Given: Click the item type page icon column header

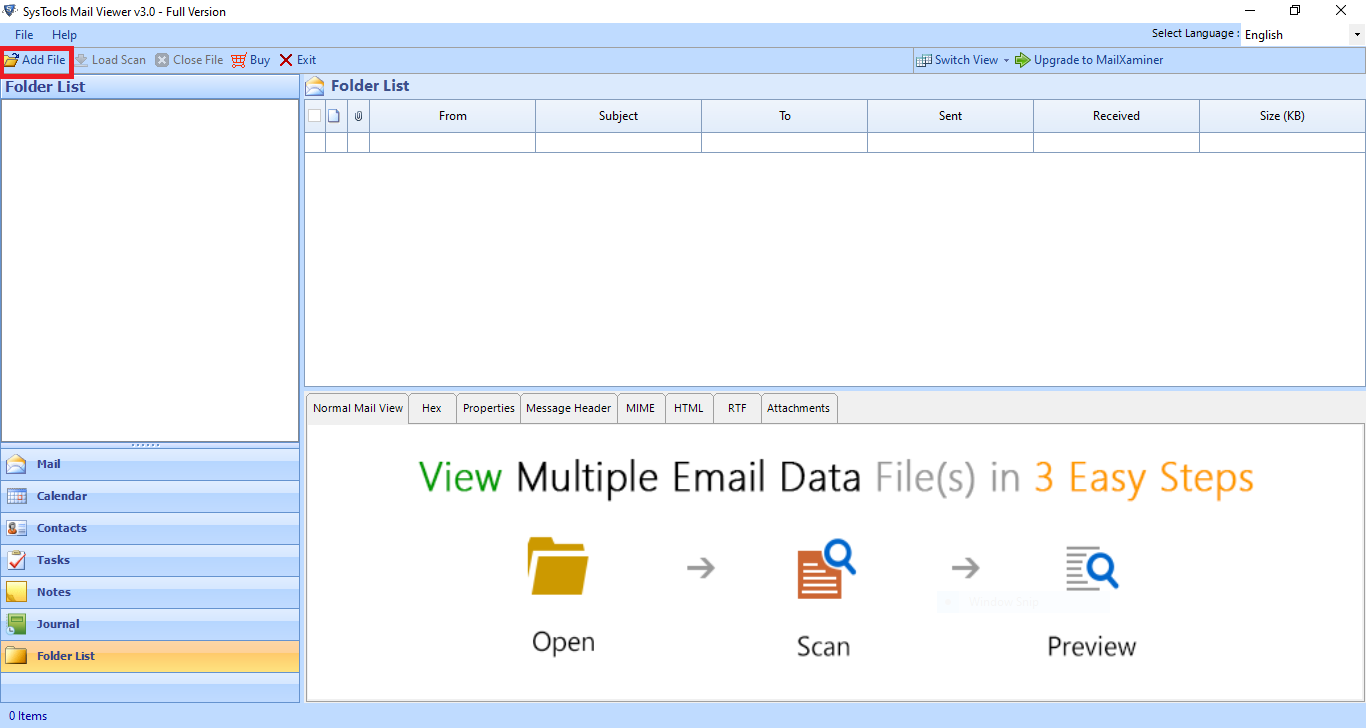Looking at the screenshot, I should [x=336, y=116].
